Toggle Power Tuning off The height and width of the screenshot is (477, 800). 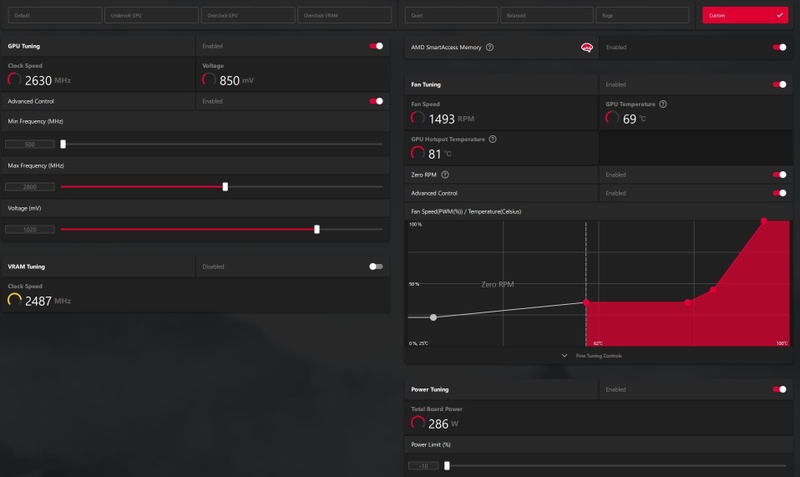[779, 389]
